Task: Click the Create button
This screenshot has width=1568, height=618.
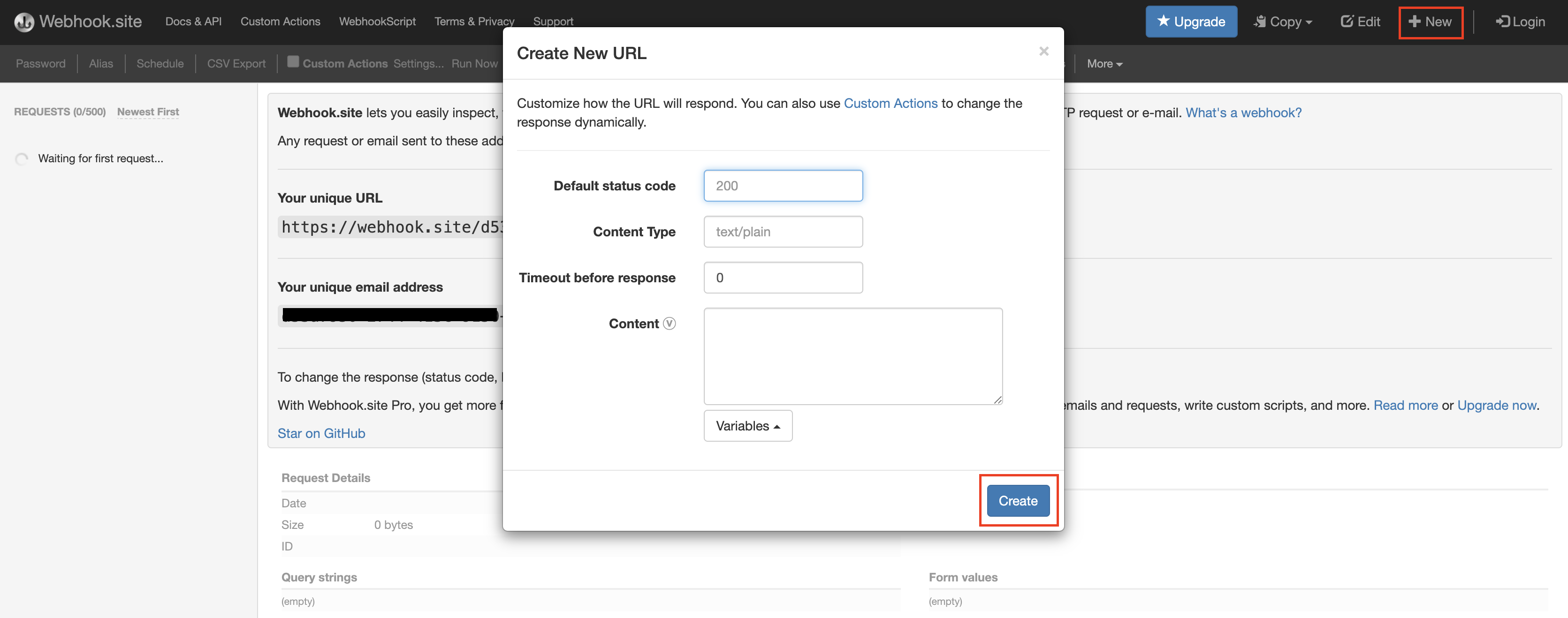Action: (1017, 501)
